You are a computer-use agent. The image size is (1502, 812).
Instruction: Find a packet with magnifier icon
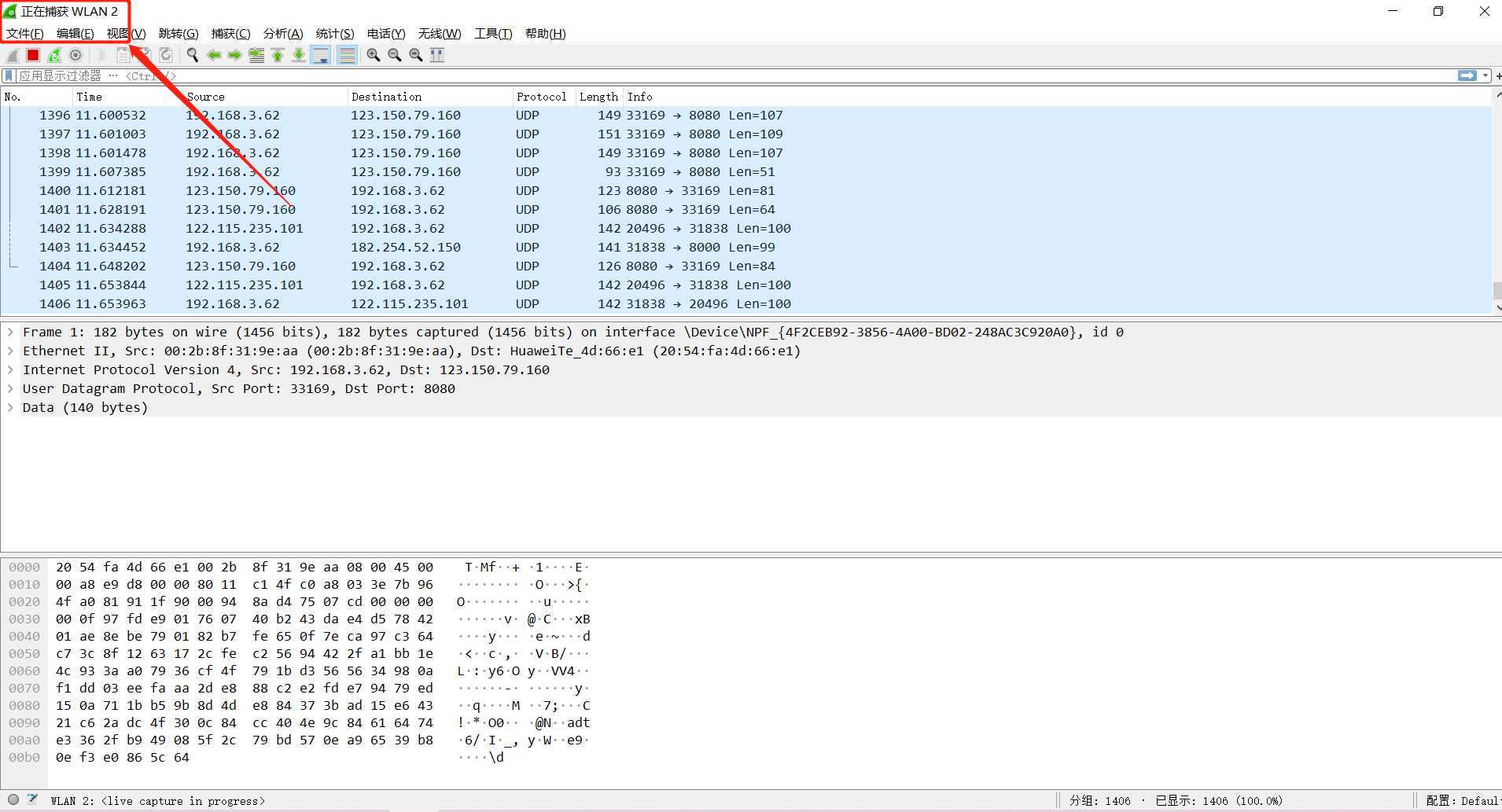pyautogui.click(x=193, y=55)
